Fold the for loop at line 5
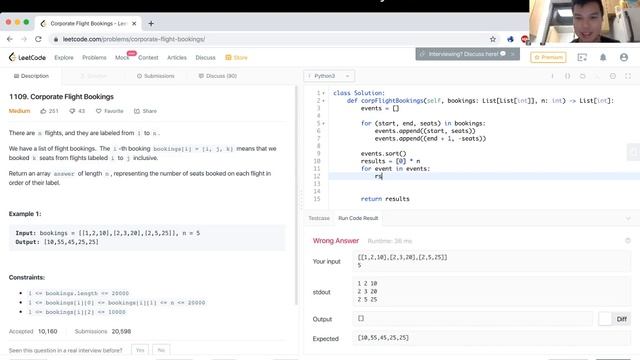Screen dimensions: 640x360 click(x=324, y=123)
